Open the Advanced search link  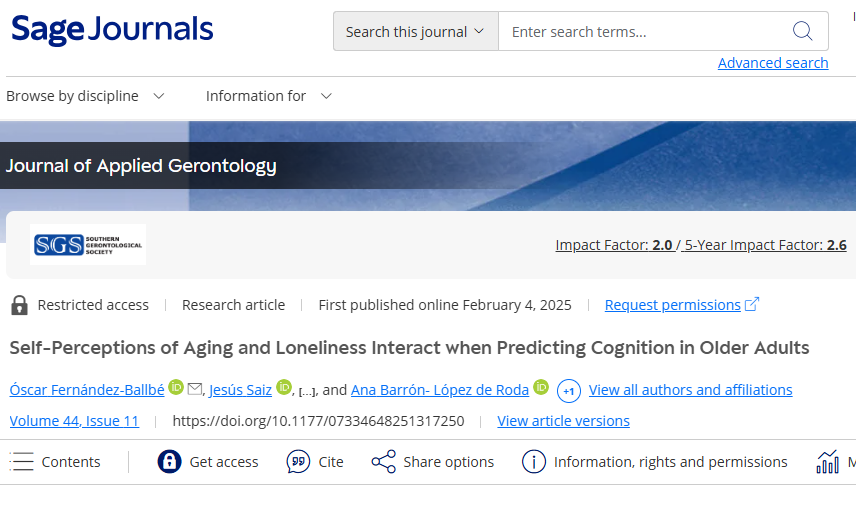[772, 63]
